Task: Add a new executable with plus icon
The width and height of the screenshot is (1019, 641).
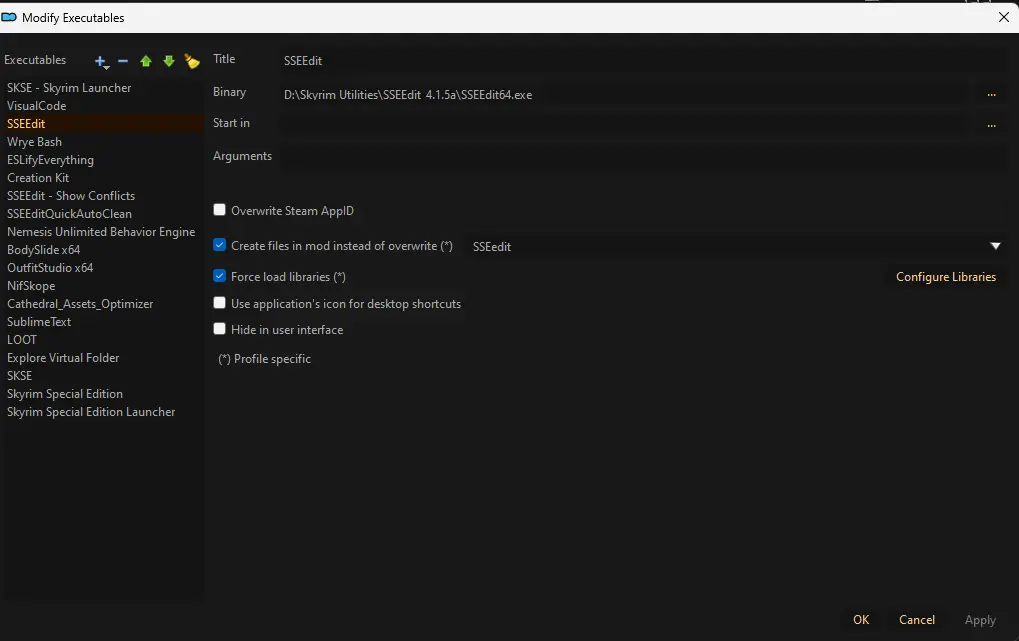Action: click(x=101, y=62)
